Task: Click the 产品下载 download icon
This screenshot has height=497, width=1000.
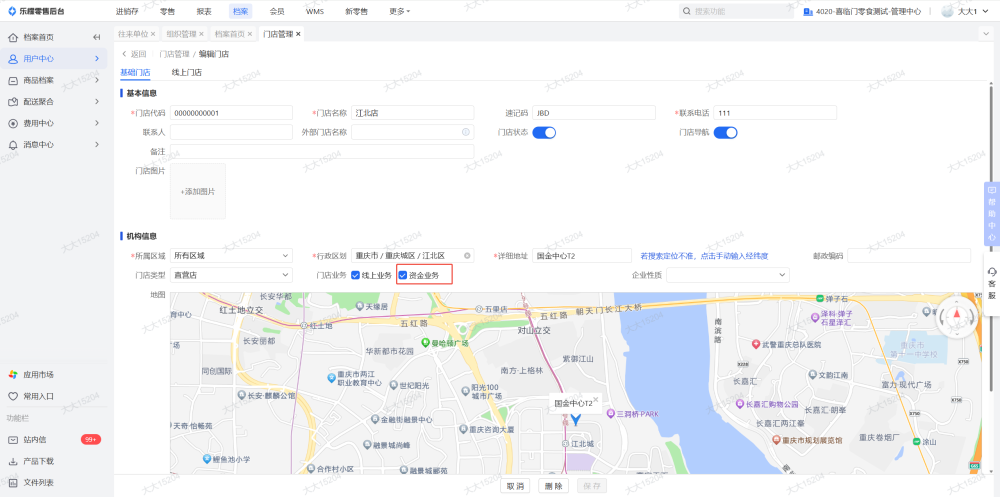Action: pyautogui.click(x=13, y=461)
